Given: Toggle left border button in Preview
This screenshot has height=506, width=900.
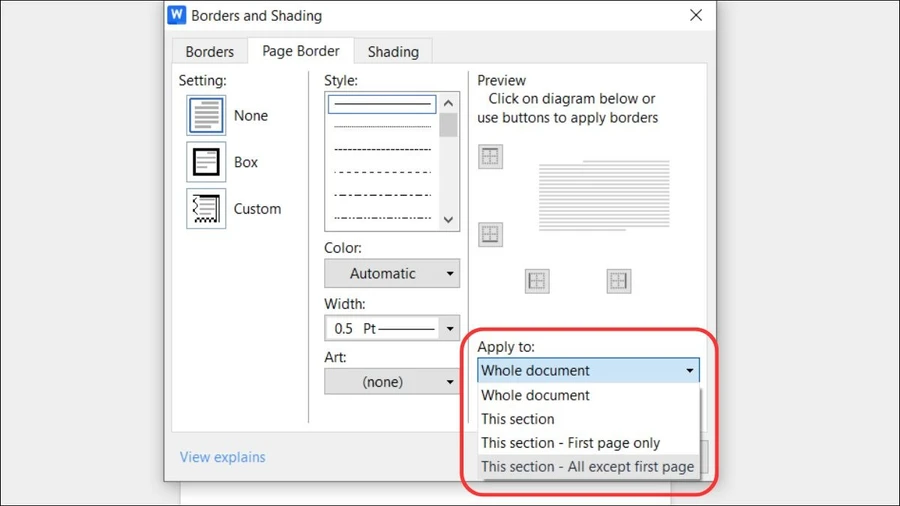Looking at the screenshot, I should click(537, 281).
